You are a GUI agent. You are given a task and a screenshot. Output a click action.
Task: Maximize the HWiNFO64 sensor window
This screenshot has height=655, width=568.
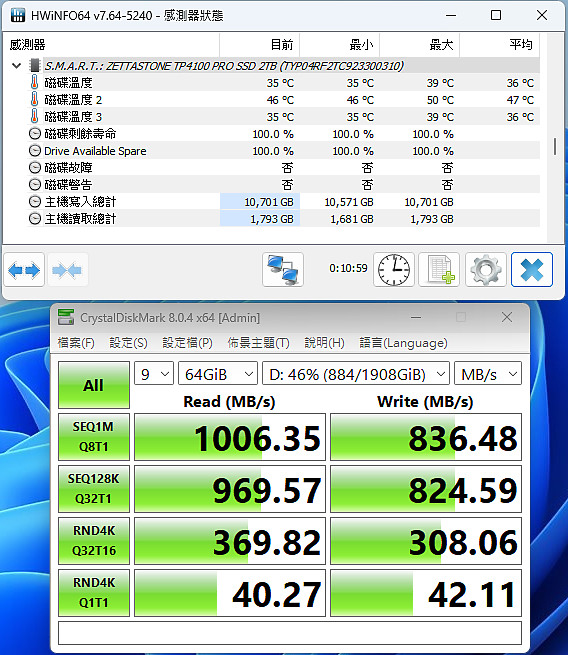click(x=496, y=15)
